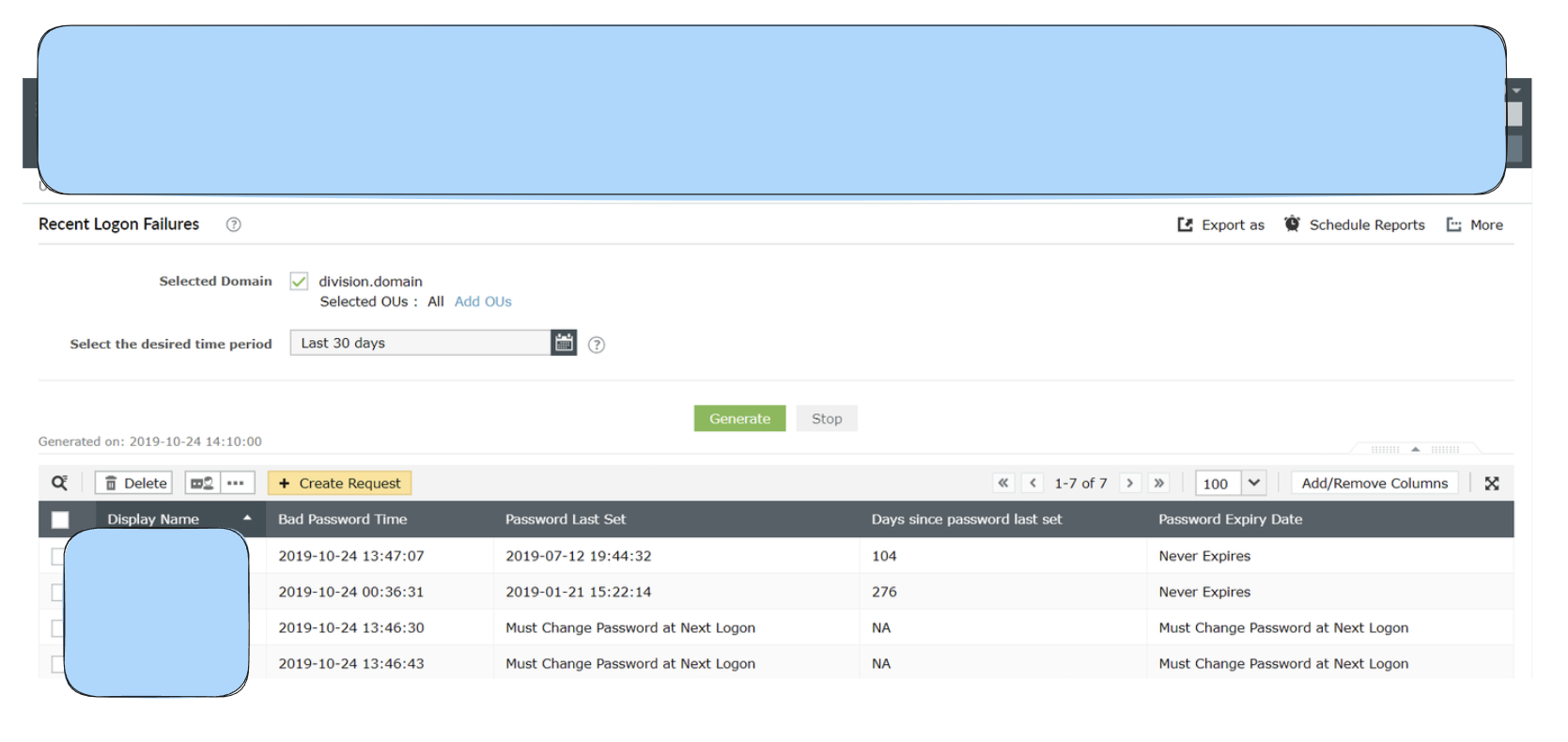Viewport: 1568px width, 742px height.
Task: Open the table search icon
Action: pos(59,483)
